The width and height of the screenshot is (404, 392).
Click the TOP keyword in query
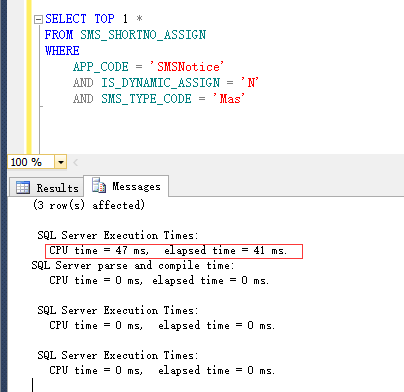coord(104,19)
